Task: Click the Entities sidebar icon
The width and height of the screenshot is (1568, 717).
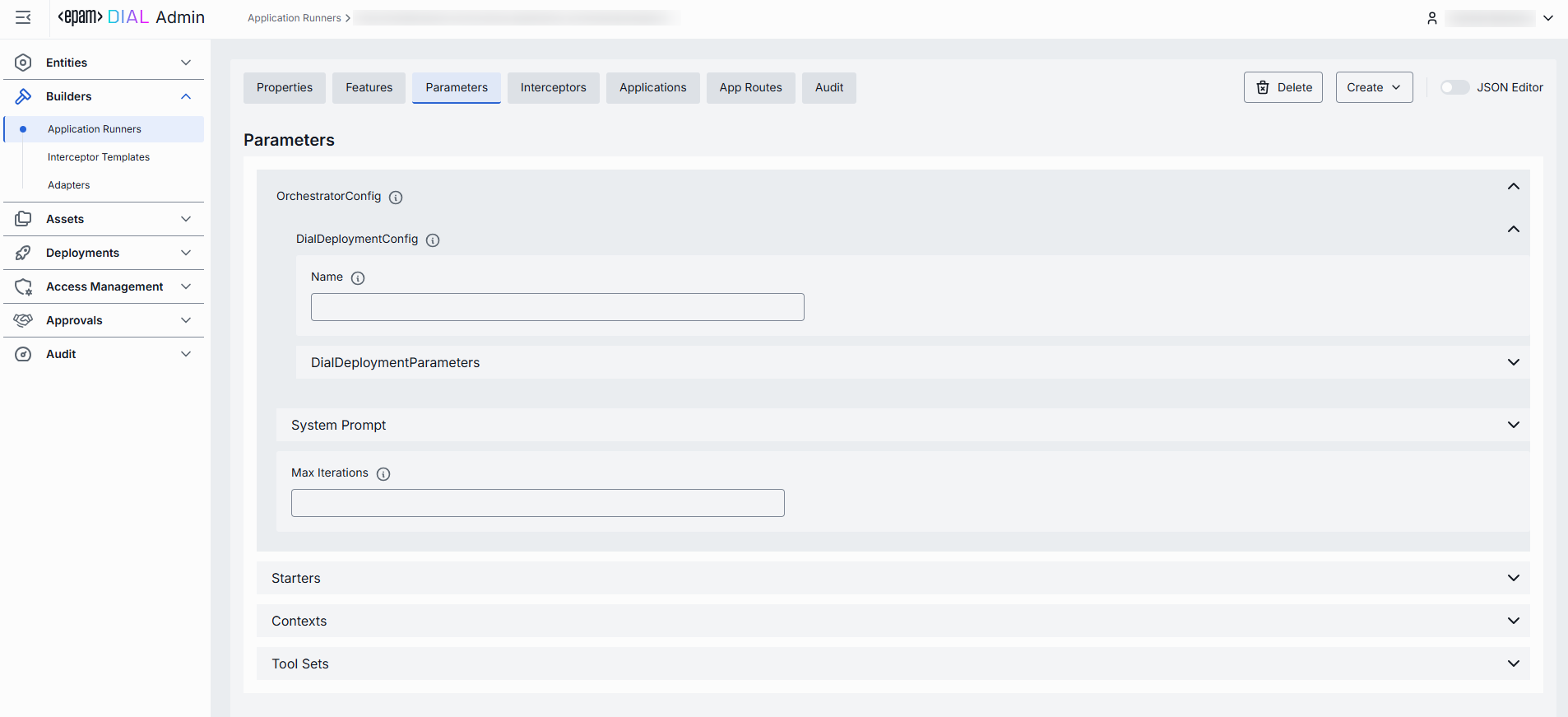Action: point(23,63)
